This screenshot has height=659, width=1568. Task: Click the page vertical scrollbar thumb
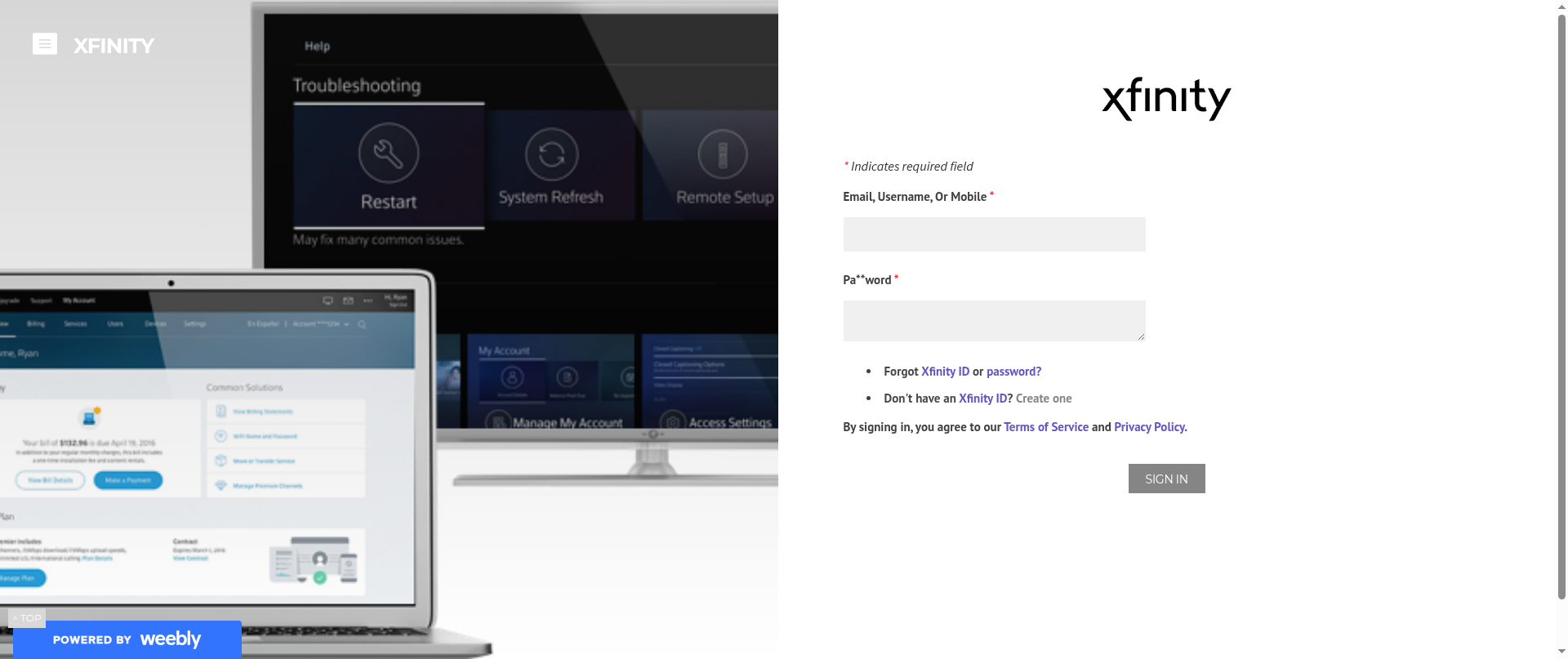coord(1561,306)
